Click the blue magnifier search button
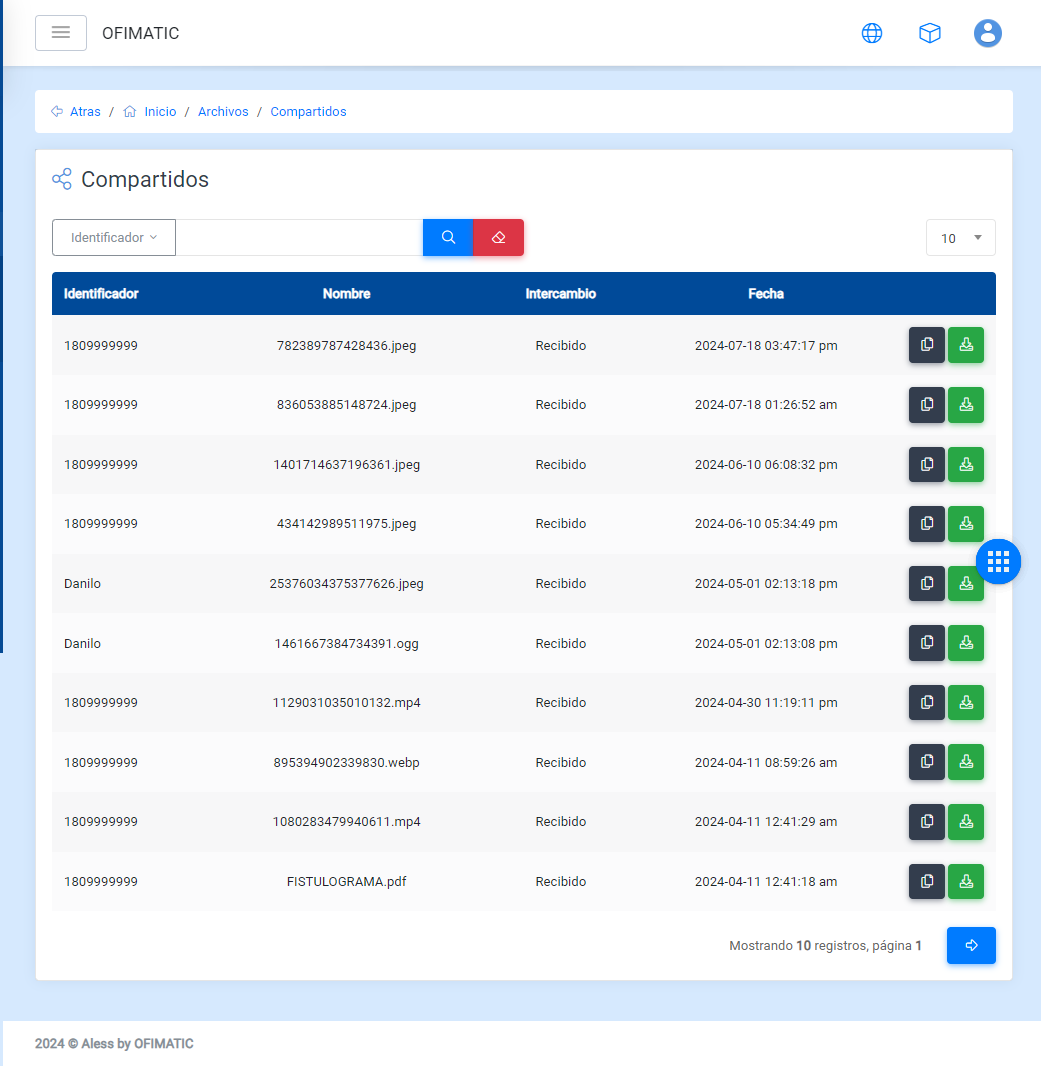Viewport: 1041px width, 1066px height. [x=448, y=238]
